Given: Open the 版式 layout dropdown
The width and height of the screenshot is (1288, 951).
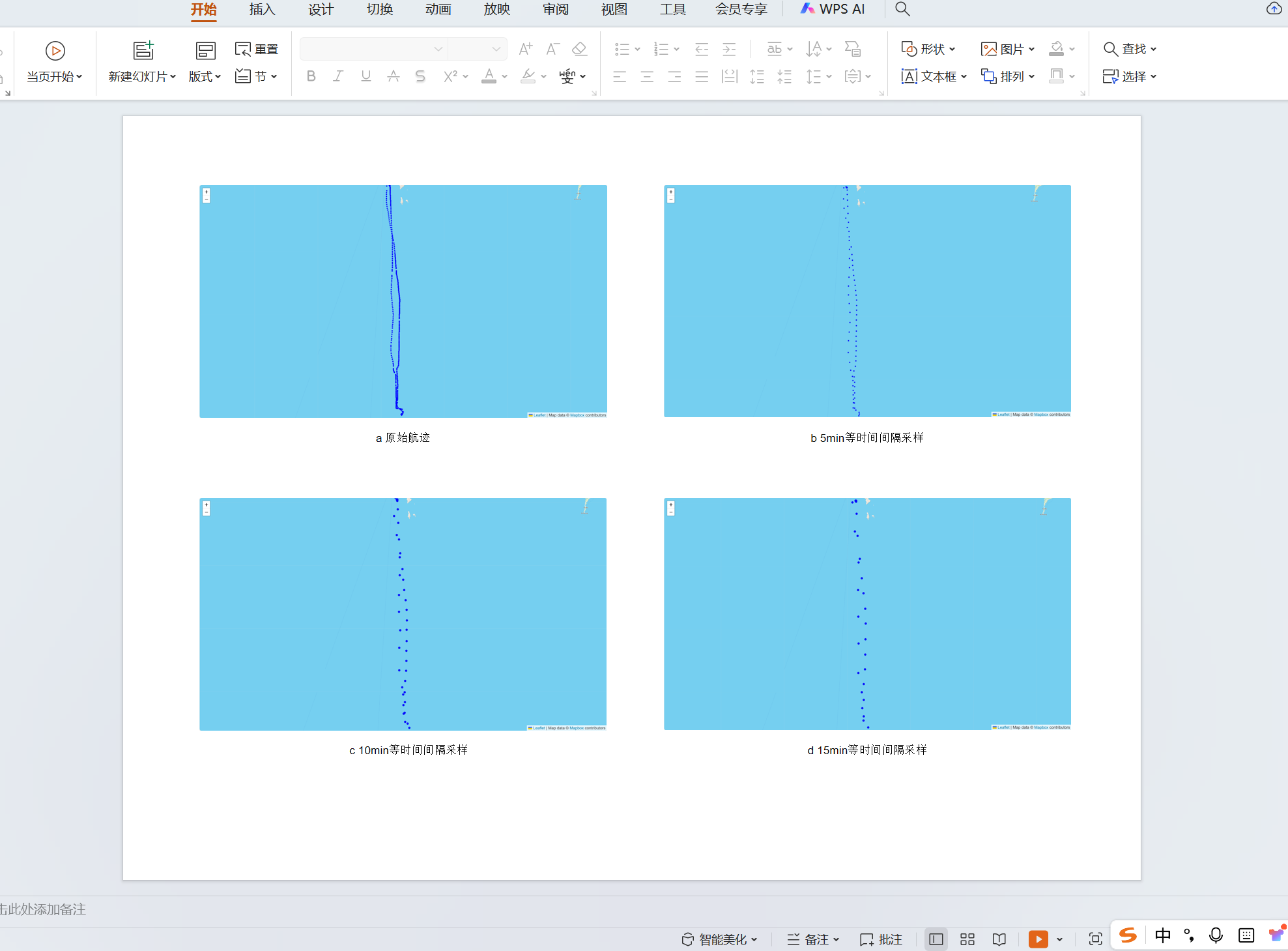Looking at the screenshot, I should pos(205,76).
